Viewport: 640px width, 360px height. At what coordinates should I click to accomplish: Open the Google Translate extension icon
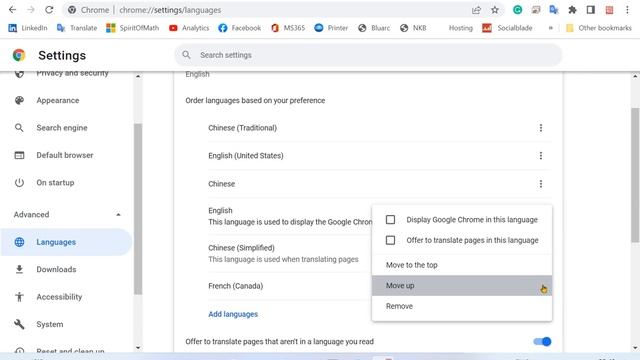coord(554,10)
